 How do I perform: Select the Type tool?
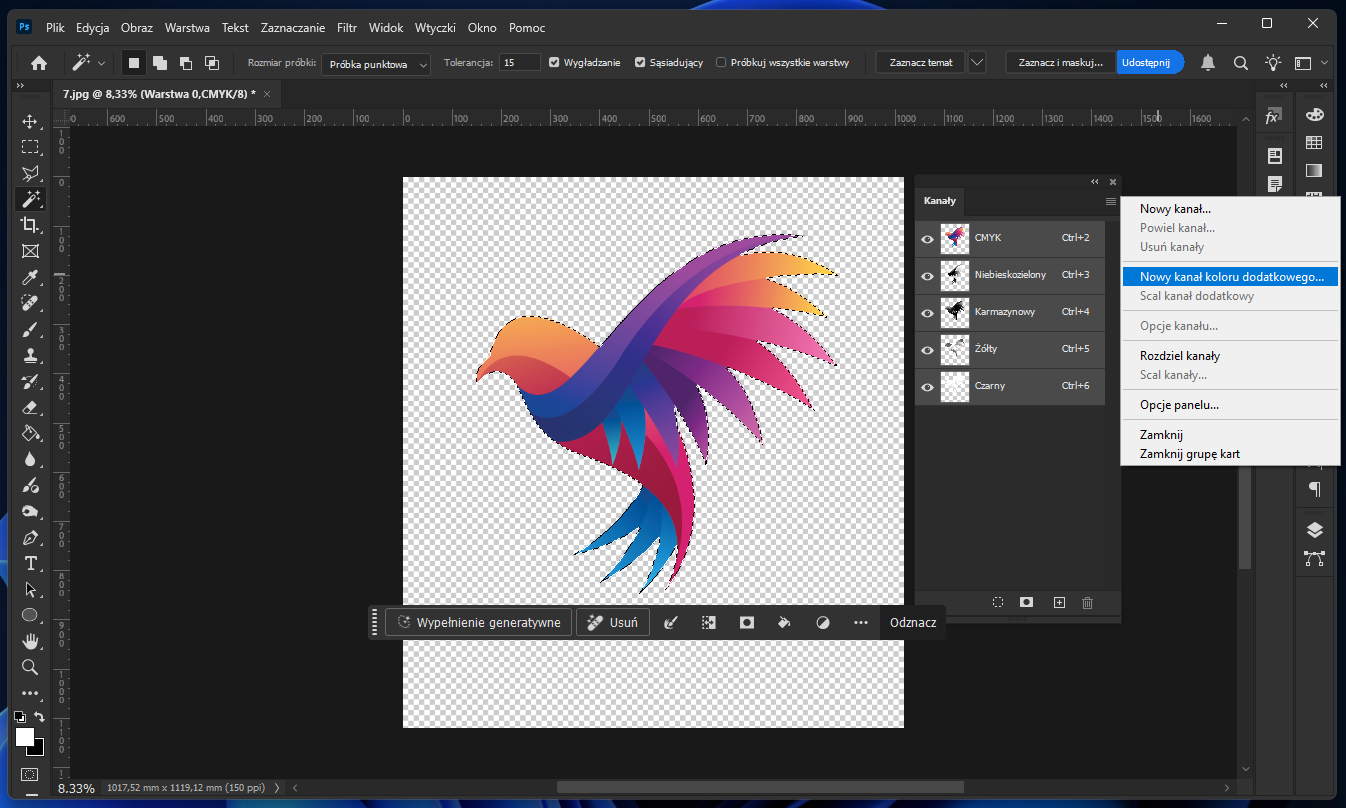pyautogui.click(x=30, y=563)
